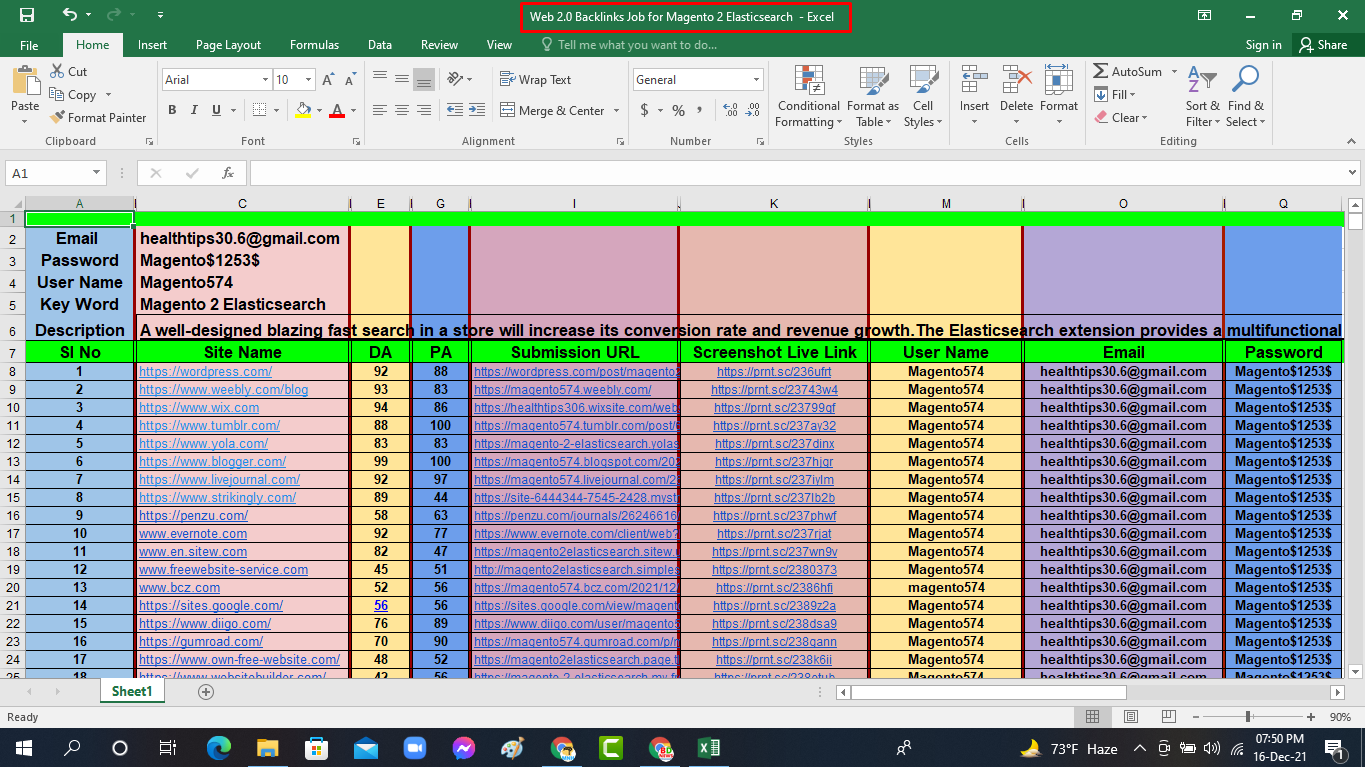1365x767 pixels.
Task: Click the Share button
Action: 1322,45
